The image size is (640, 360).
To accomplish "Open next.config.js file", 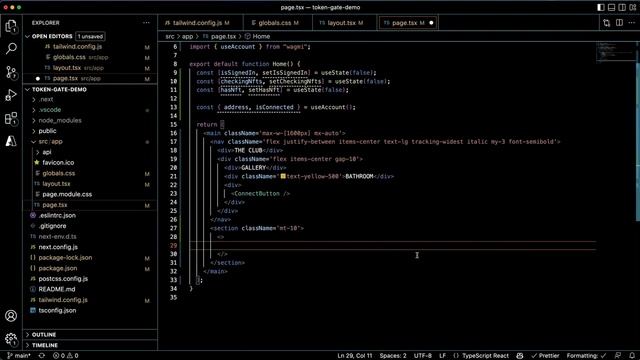I will (x=58, y=247).
